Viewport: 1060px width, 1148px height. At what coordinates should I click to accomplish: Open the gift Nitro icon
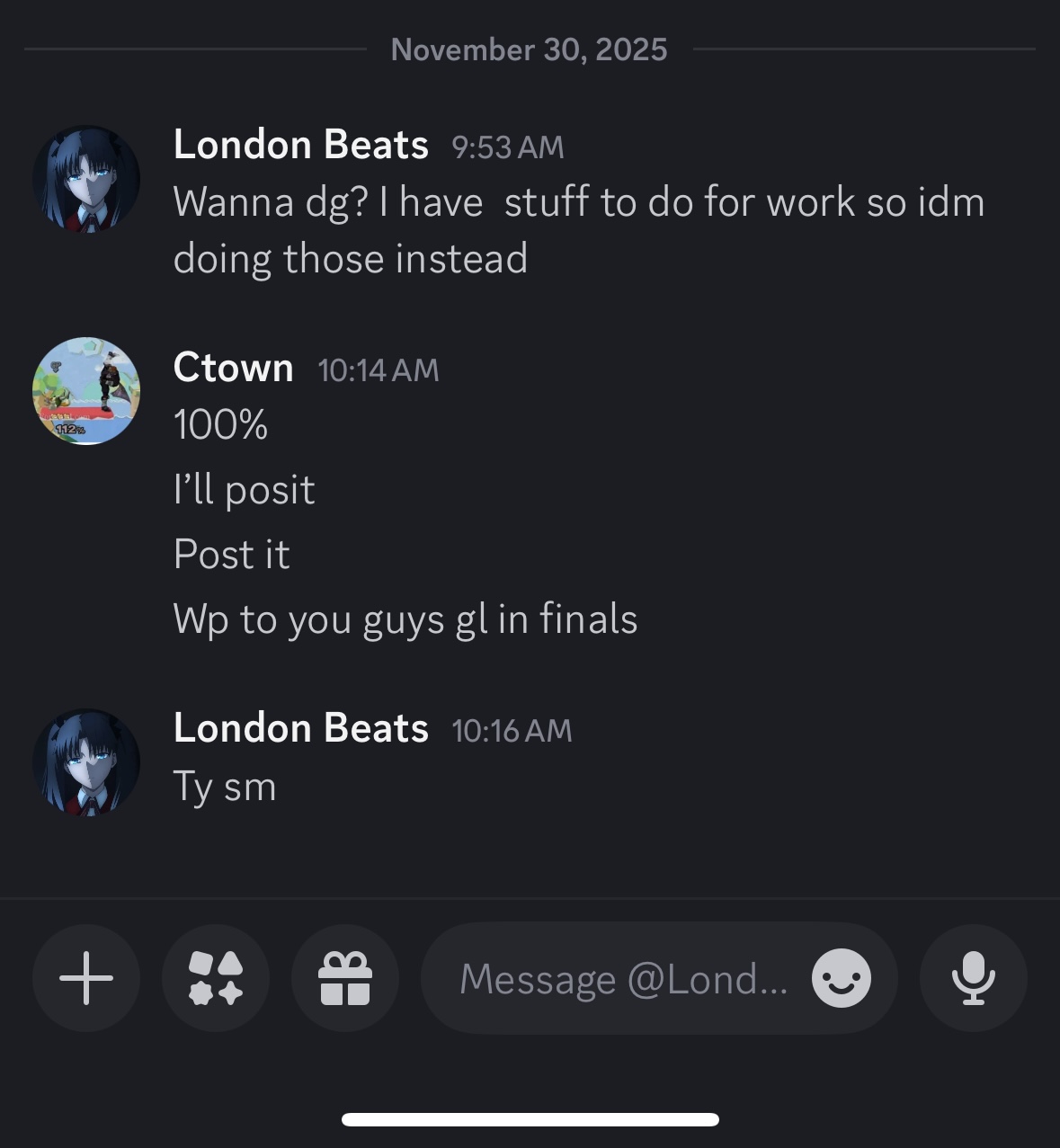pyautogui.click(x=345, y=978)
